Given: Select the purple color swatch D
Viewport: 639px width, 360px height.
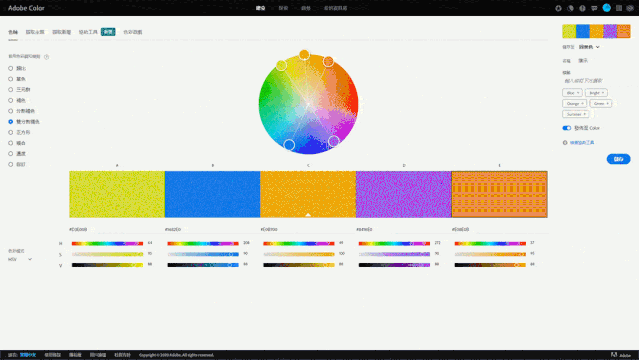Looking at the screenshot, I should 403,194.
